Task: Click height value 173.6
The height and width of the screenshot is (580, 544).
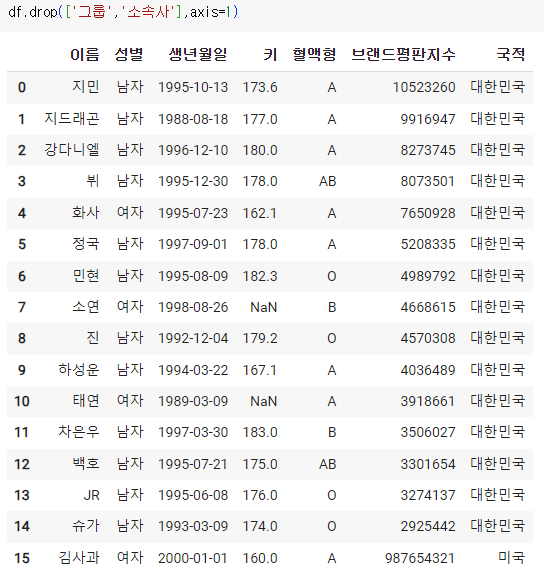Action: click(x=260, y=87)
